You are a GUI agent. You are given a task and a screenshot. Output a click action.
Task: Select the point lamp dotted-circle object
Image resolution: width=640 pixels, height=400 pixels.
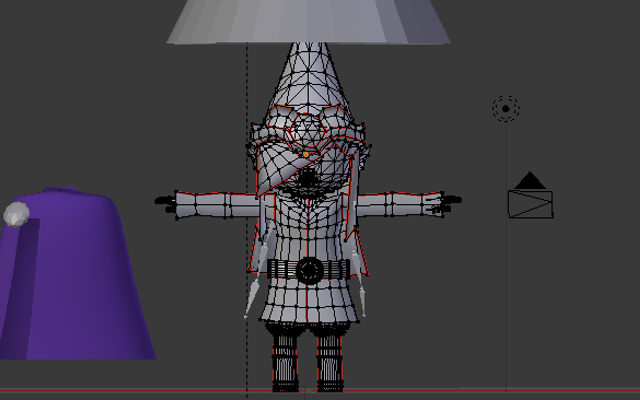tap(506, 109)
